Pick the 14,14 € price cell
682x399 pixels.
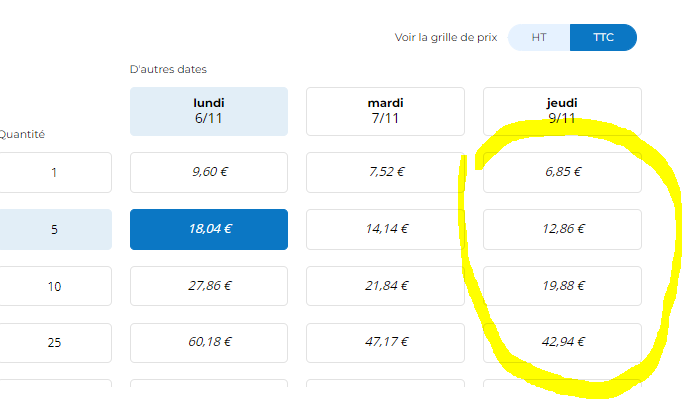point(385,229)
